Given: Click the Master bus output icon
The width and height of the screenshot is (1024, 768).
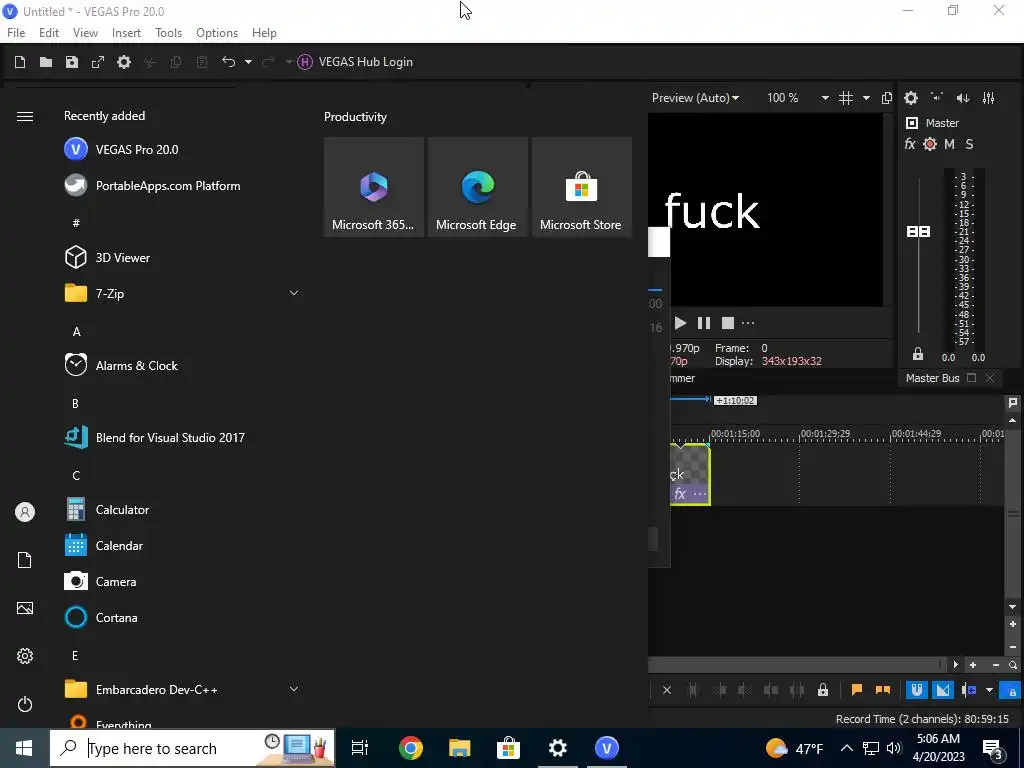Looking at the screenshot, I should pyautogui.click(x=912, y=123).
